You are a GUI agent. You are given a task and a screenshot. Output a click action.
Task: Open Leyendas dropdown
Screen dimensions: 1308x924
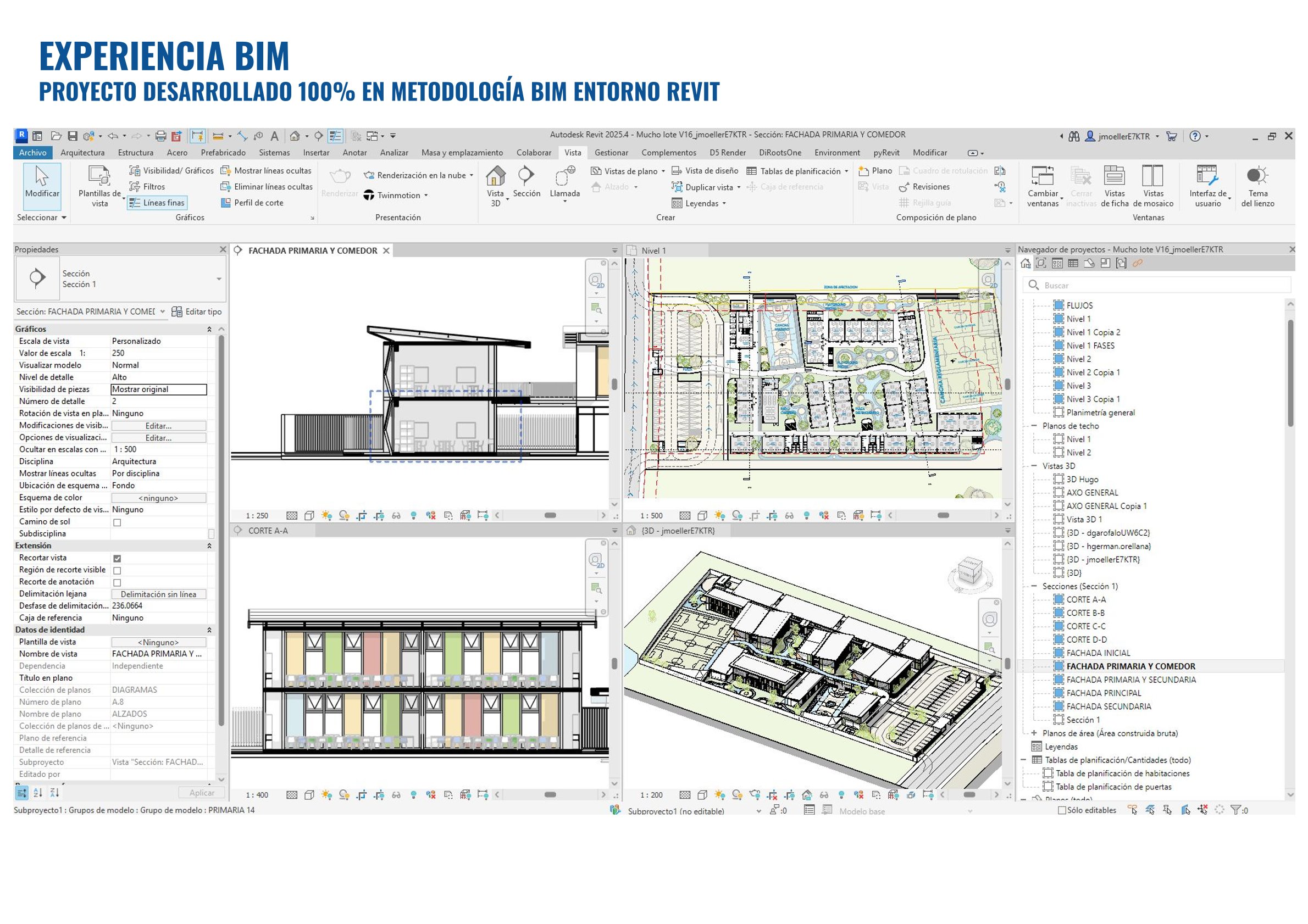699,203
